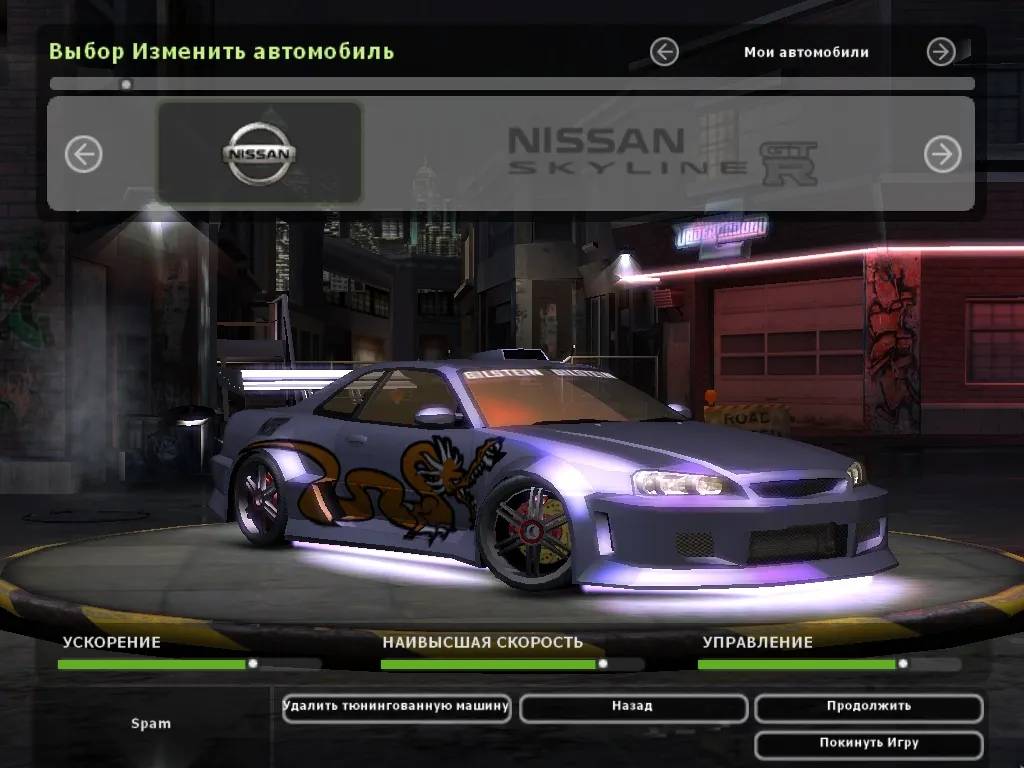Viewport: 1024px width, 768px height.
Task: Click the Наивысшая скорость stat bar
Action: [512, 664]
